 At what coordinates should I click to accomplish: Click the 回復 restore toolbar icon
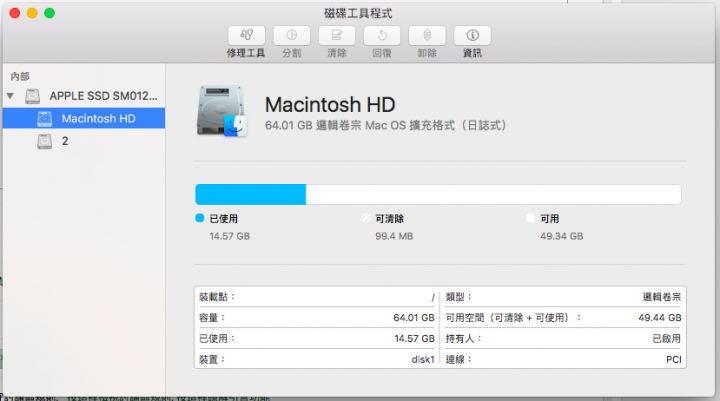[382, 35]
